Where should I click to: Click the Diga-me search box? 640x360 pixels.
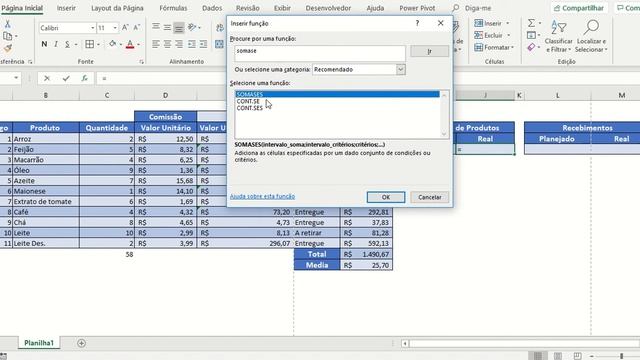click(478, 8)
